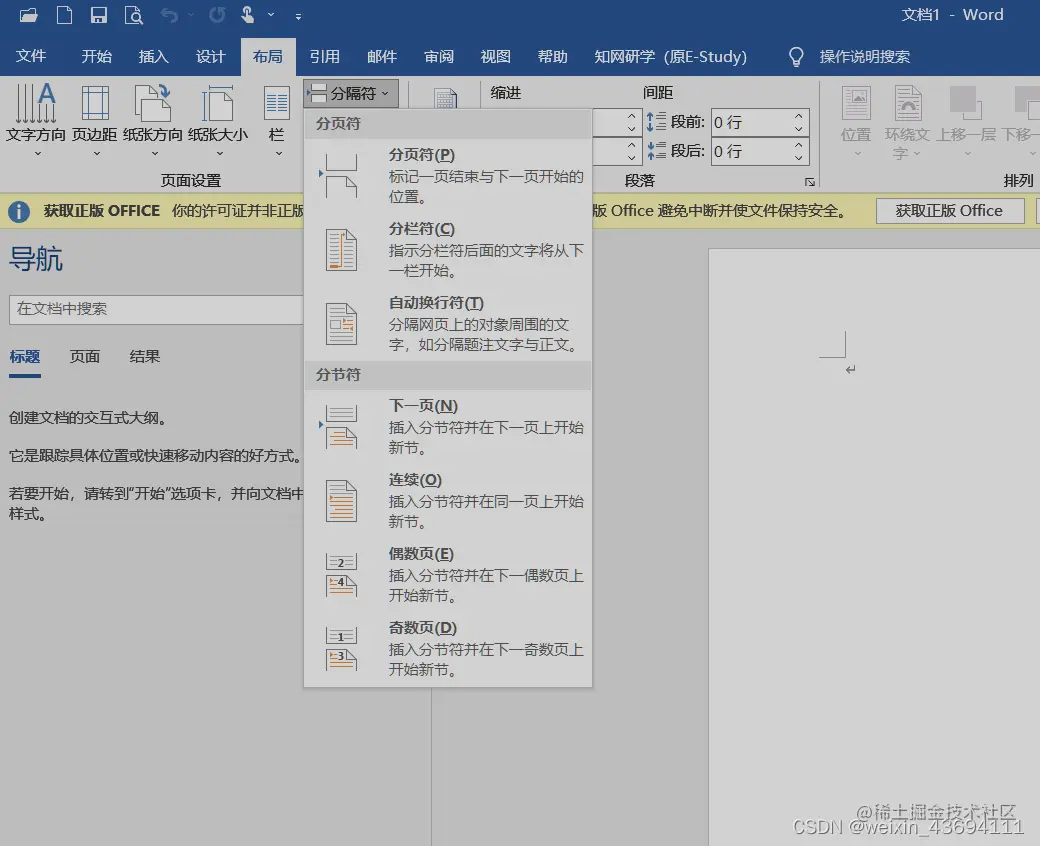Image resolution: width=1040 pixels, height=846 pixels.
Task: Open Text Direction (文字方向) tool
Action: pyautogui.click(x=36, y=119)
